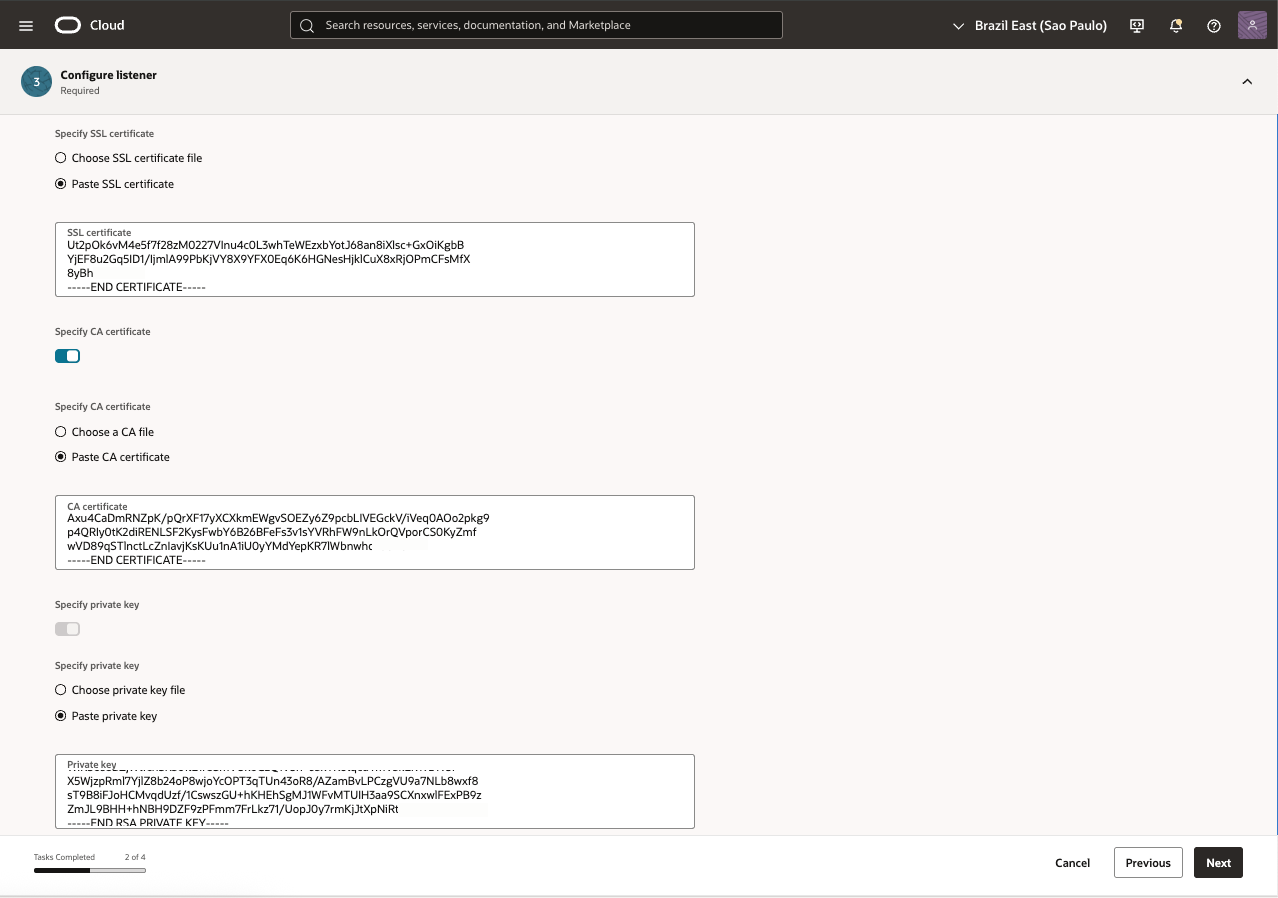Select Paste SSL certificate option
Image resolution: width=1278 pixels, height=898 pixels.
(x=115, y=184)
